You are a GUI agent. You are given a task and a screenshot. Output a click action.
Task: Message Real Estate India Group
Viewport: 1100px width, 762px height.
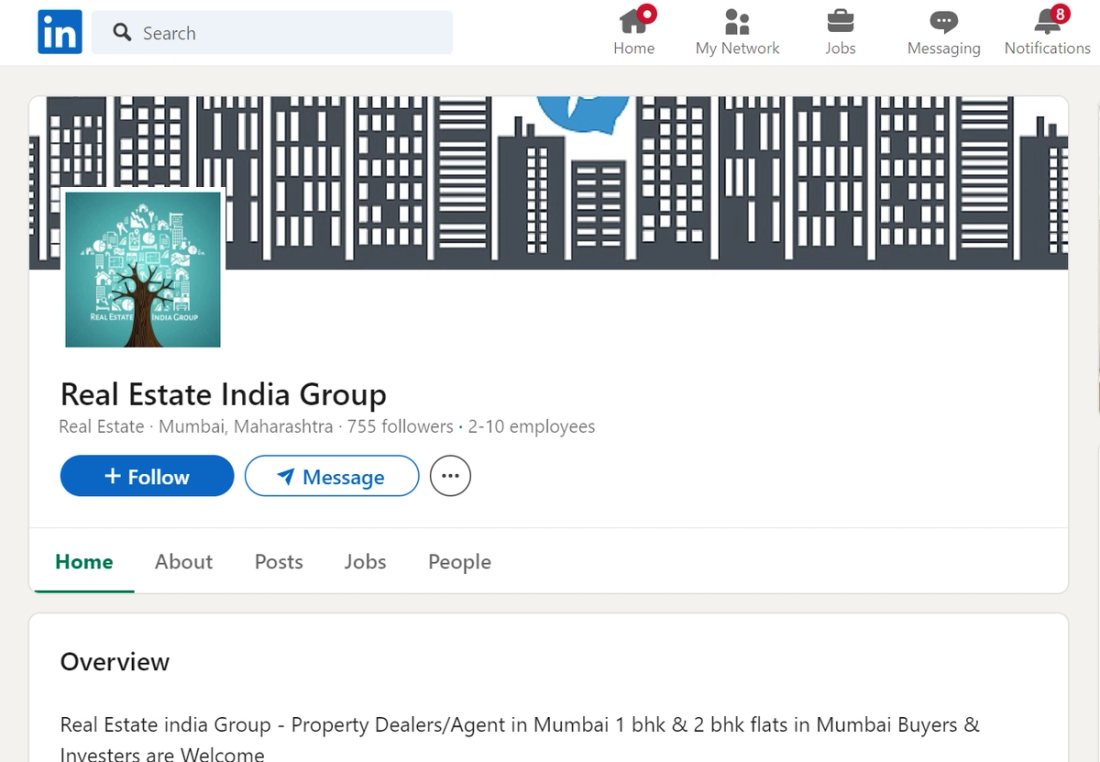332,476
